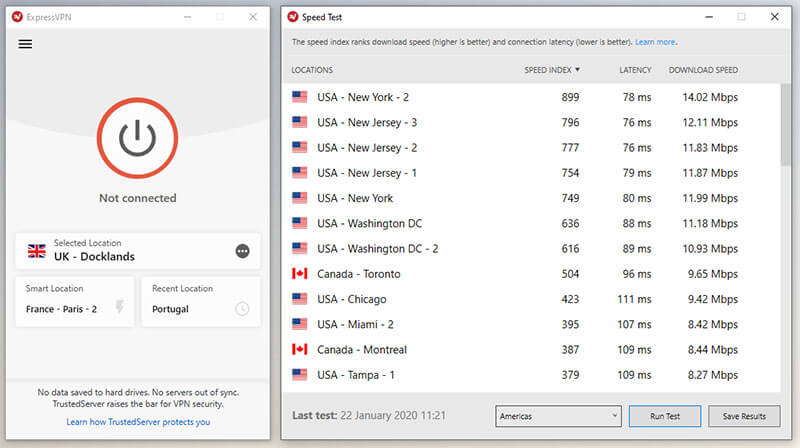The width and height of the screenshot is (800, 448).
Task: Open the hamburger menu in ExpressVPN
Action: pyautogui.click(x=25, y=44)
